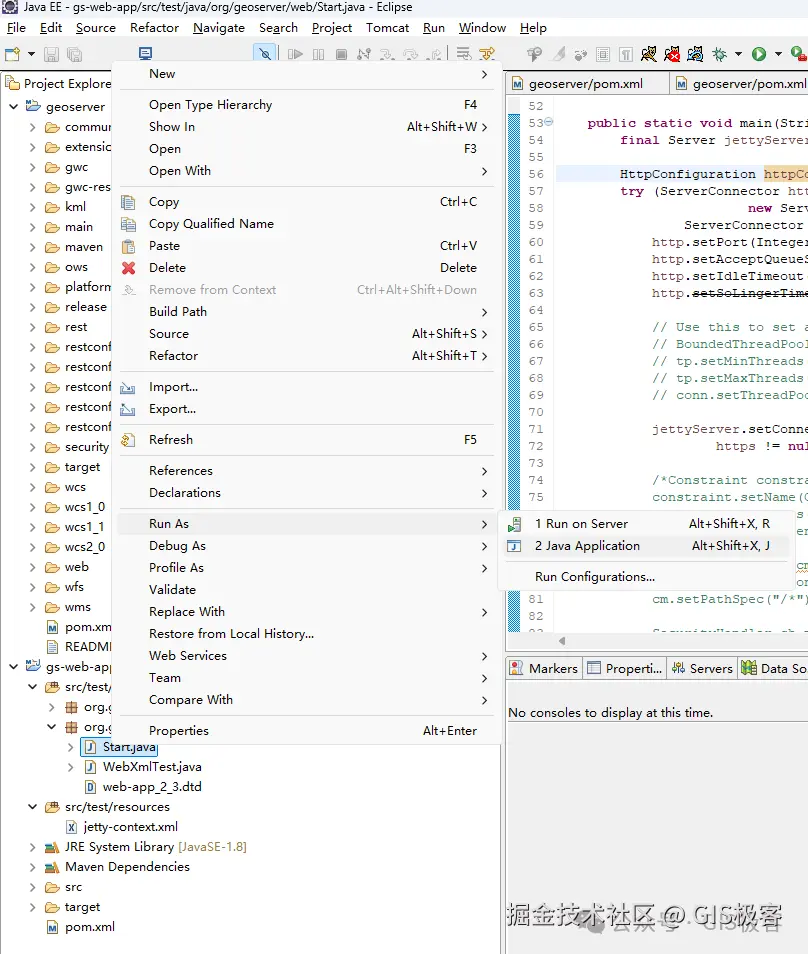Expand the gwc folder
The height and width of the screenshot is (954, 808).
point(33,167)
